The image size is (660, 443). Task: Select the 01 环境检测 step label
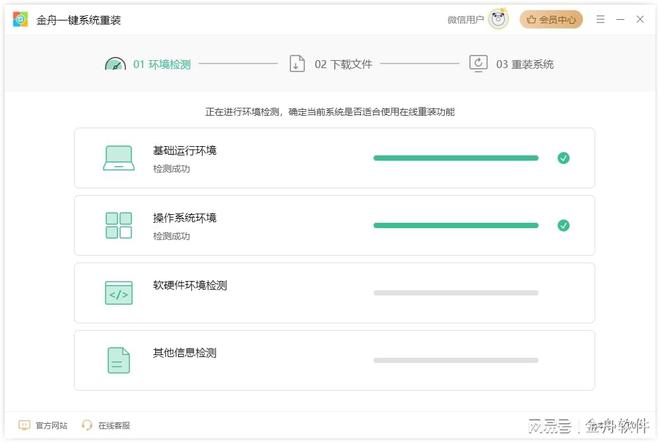click(162, 64)
